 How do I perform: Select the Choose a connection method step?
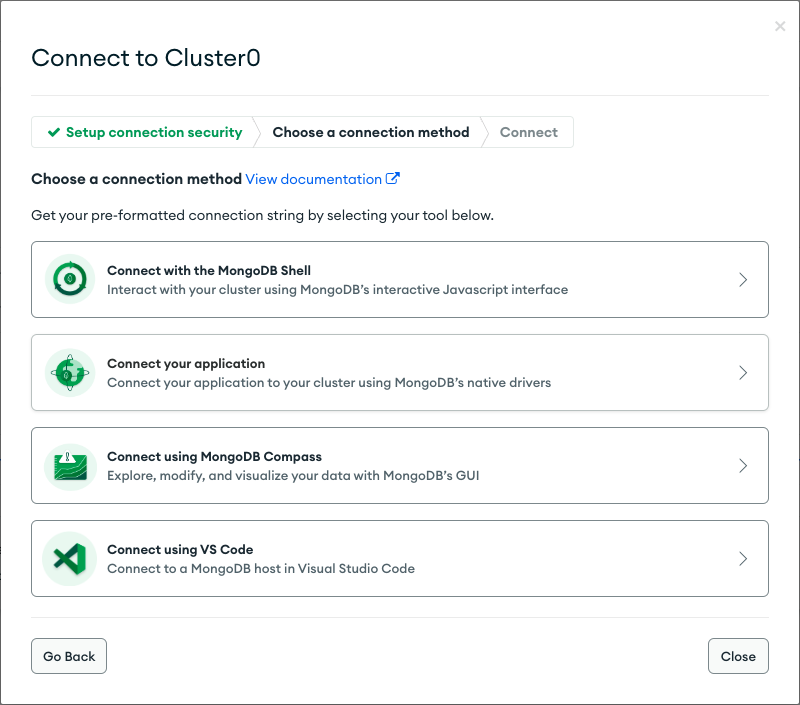(x=370, y=132)
